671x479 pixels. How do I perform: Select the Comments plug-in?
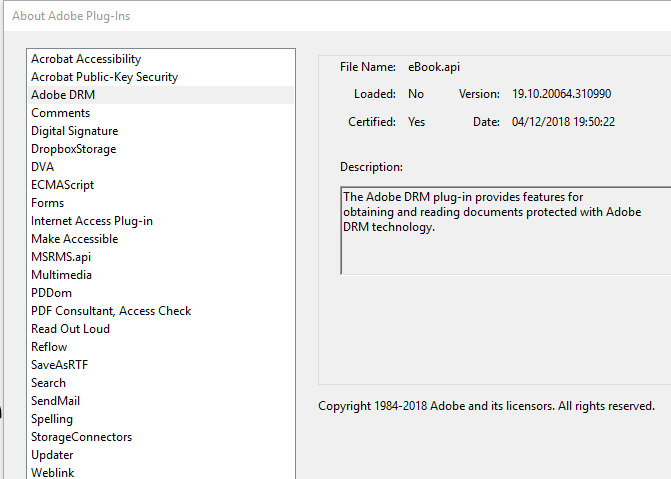pyautogui.click(x=60, y=113)
